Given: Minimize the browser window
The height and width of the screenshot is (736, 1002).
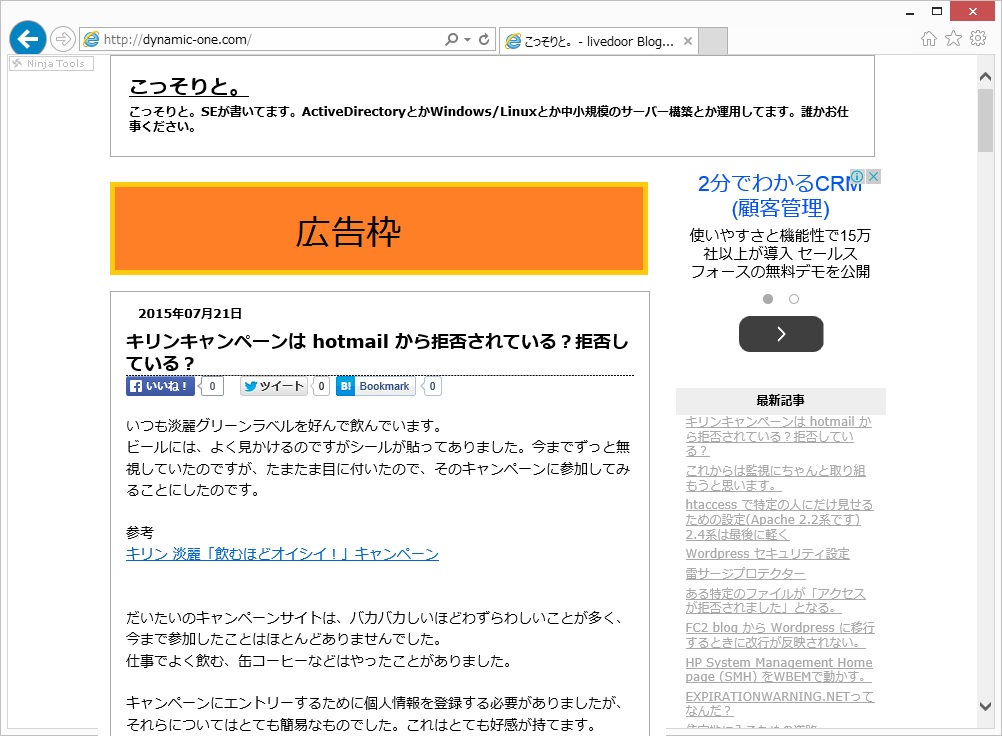Looking at the screenshot, I should point(910,12).
